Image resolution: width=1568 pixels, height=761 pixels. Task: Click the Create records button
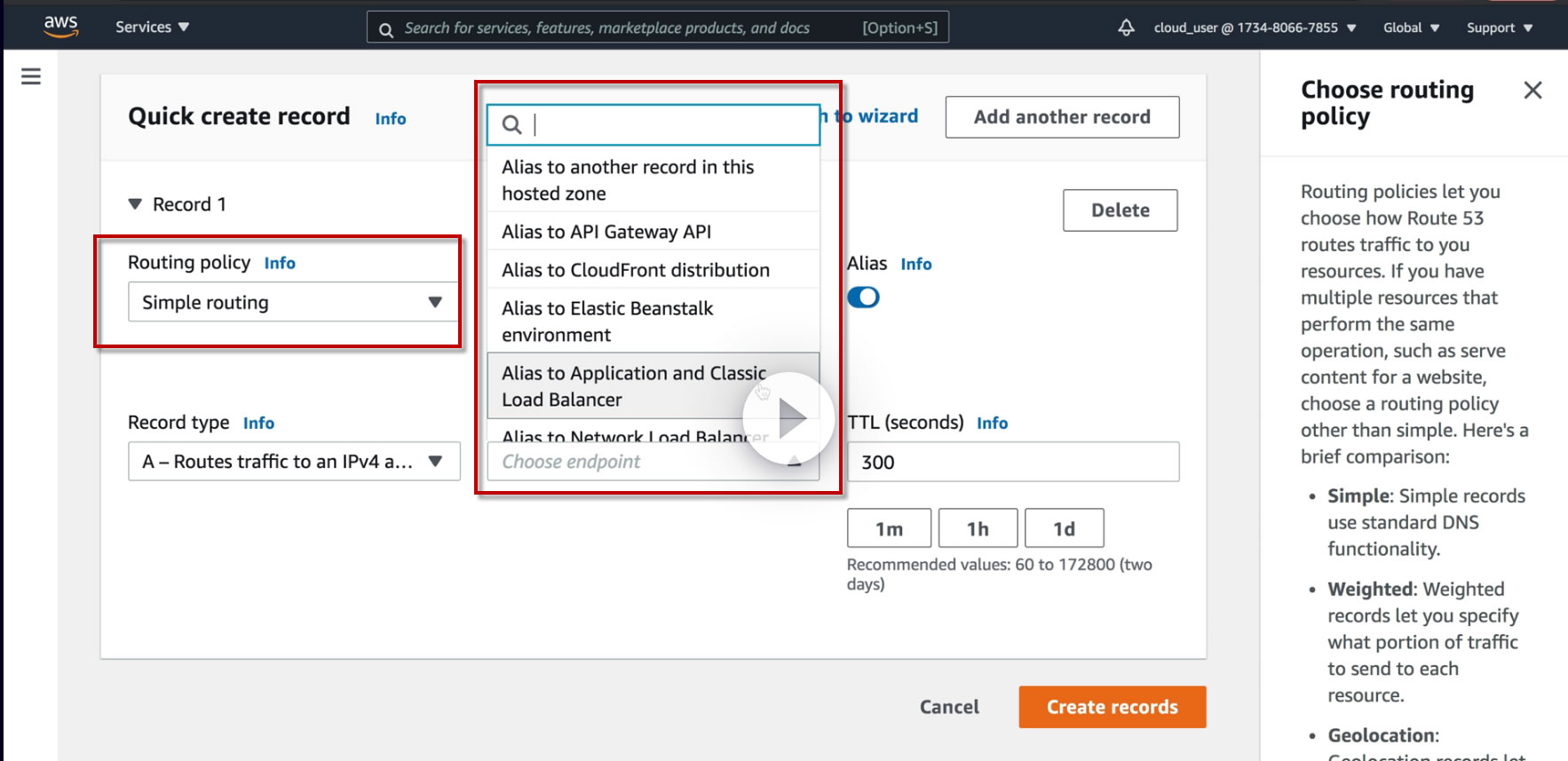click(1112, 707)
